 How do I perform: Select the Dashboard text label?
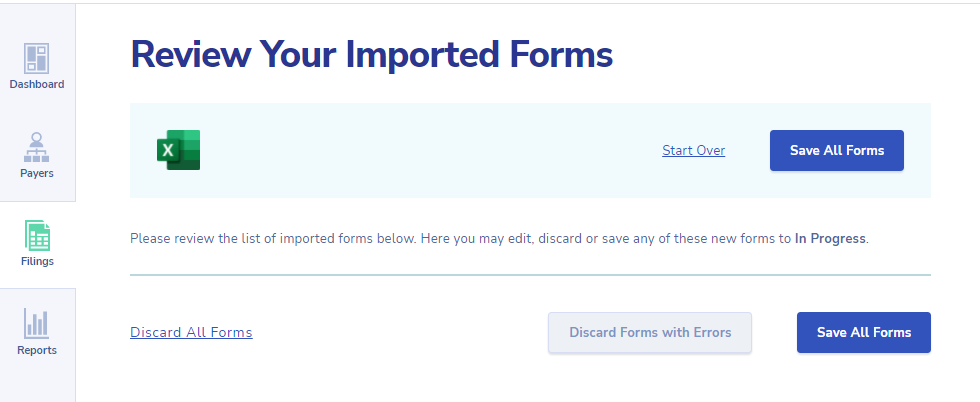pyautogui.click(x=37, y=84)
